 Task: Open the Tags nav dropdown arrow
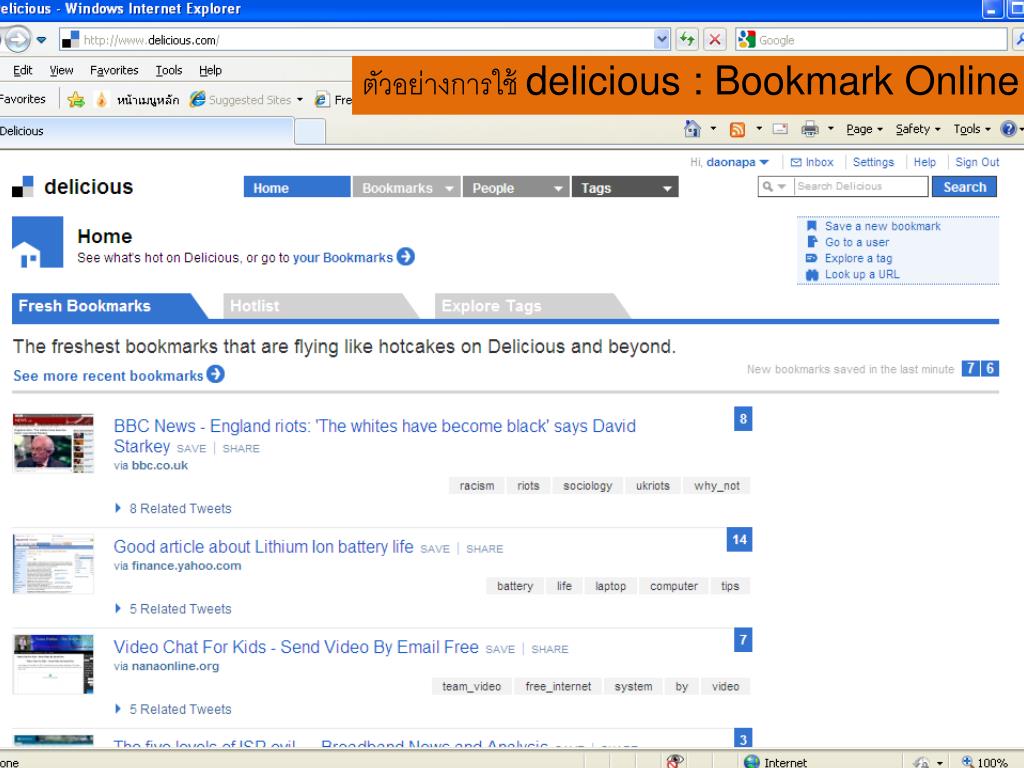667,189
